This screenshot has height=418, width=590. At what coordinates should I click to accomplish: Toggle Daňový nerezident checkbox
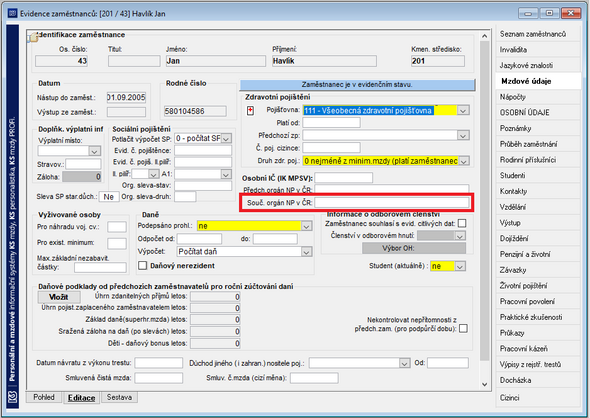pyautogui.click(x=143, y=266)
